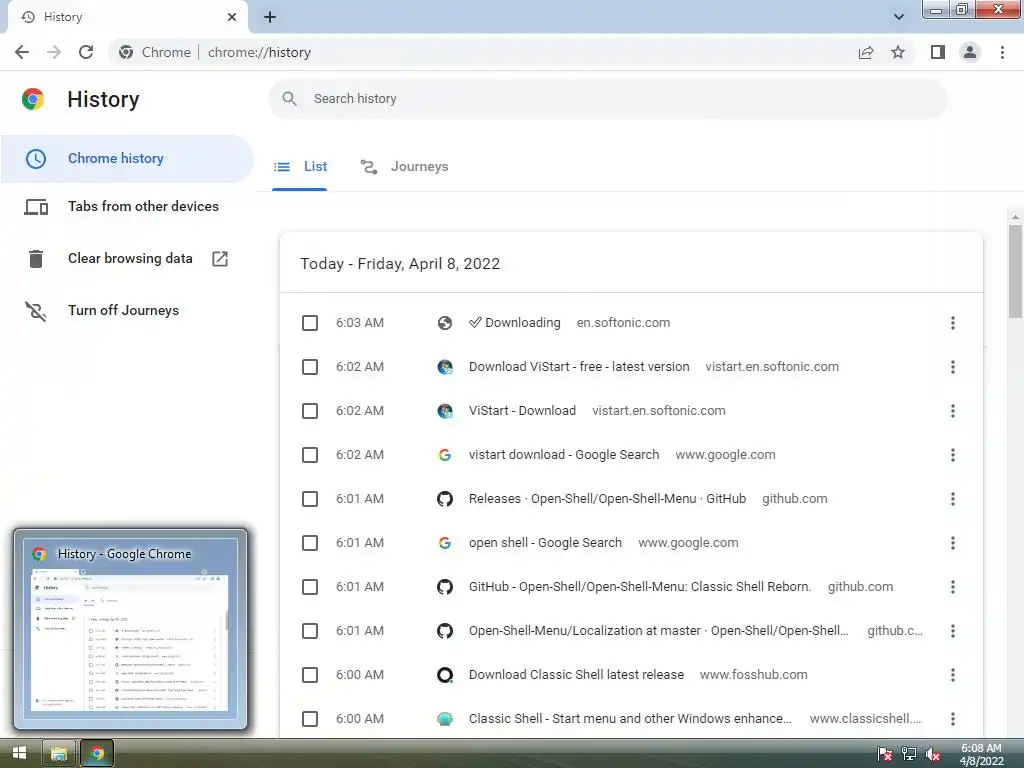
Task: Open the Windows Start button
Action: coord(19,754)
